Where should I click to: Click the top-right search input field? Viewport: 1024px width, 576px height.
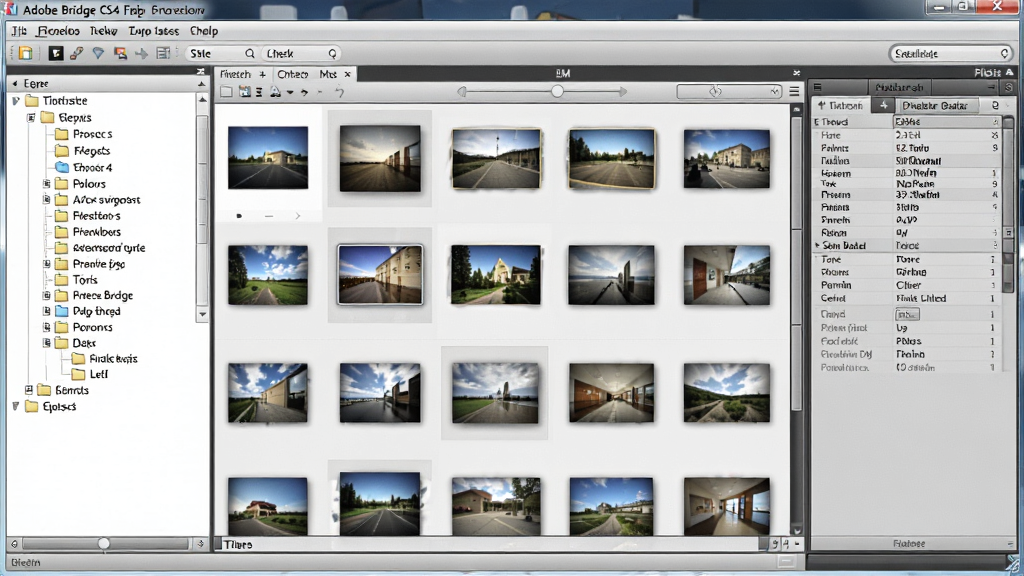[x=950, y=54]
